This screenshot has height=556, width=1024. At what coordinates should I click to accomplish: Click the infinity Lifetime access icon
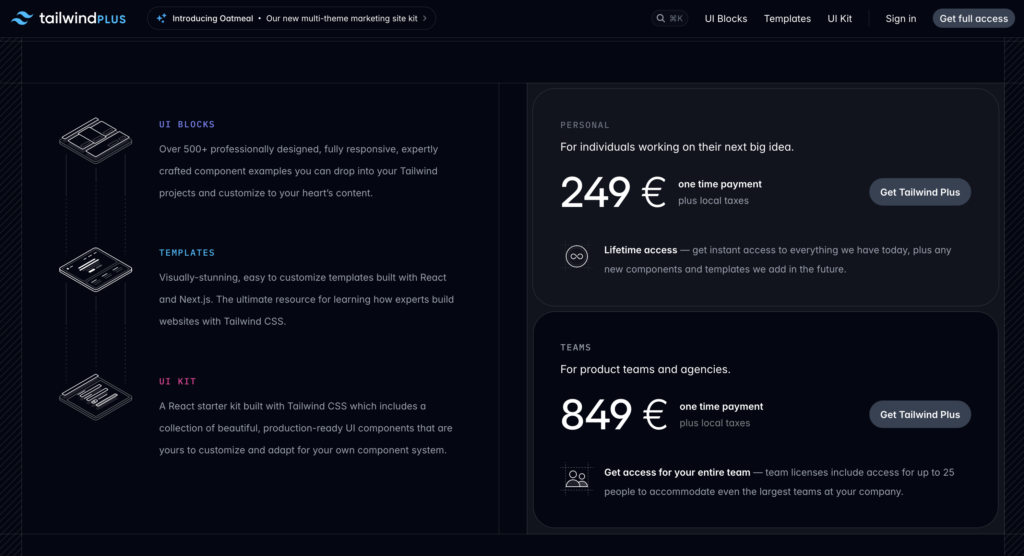[576, 257]
